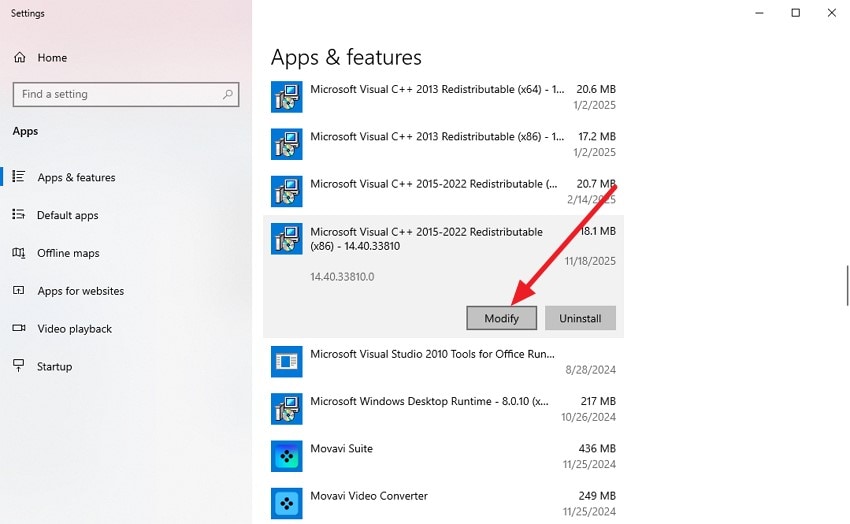Image resolution: width=850 pixels, height=524 pixels.
Task: Click the Visual C++ 2013 (x64) installer icon
Action: click(x=287, y=97)
